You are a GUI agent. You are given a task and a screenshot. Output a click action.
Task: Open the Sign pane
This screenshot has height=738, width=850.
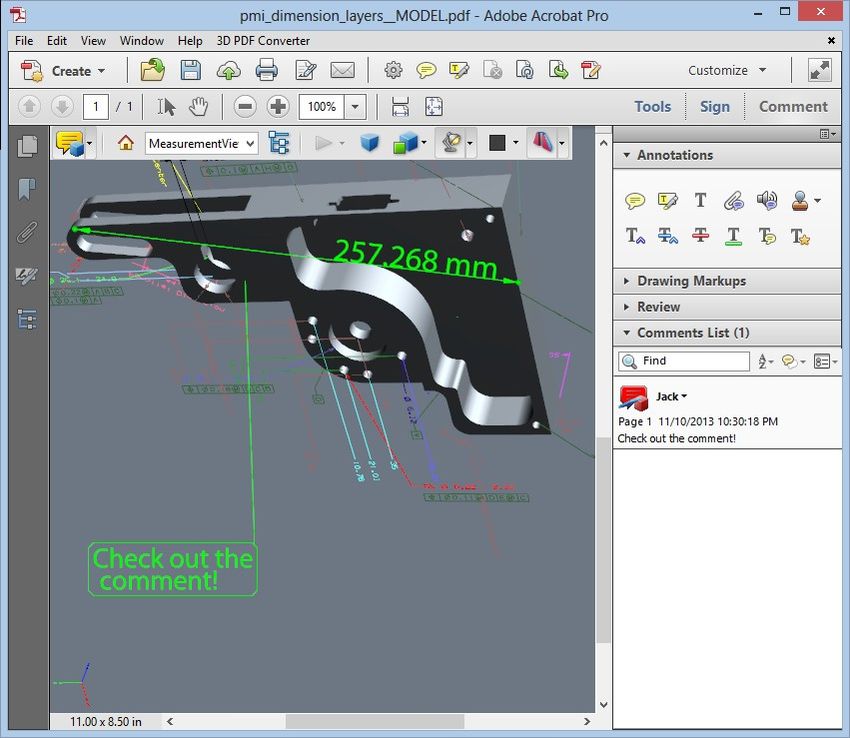pos(714,106)
